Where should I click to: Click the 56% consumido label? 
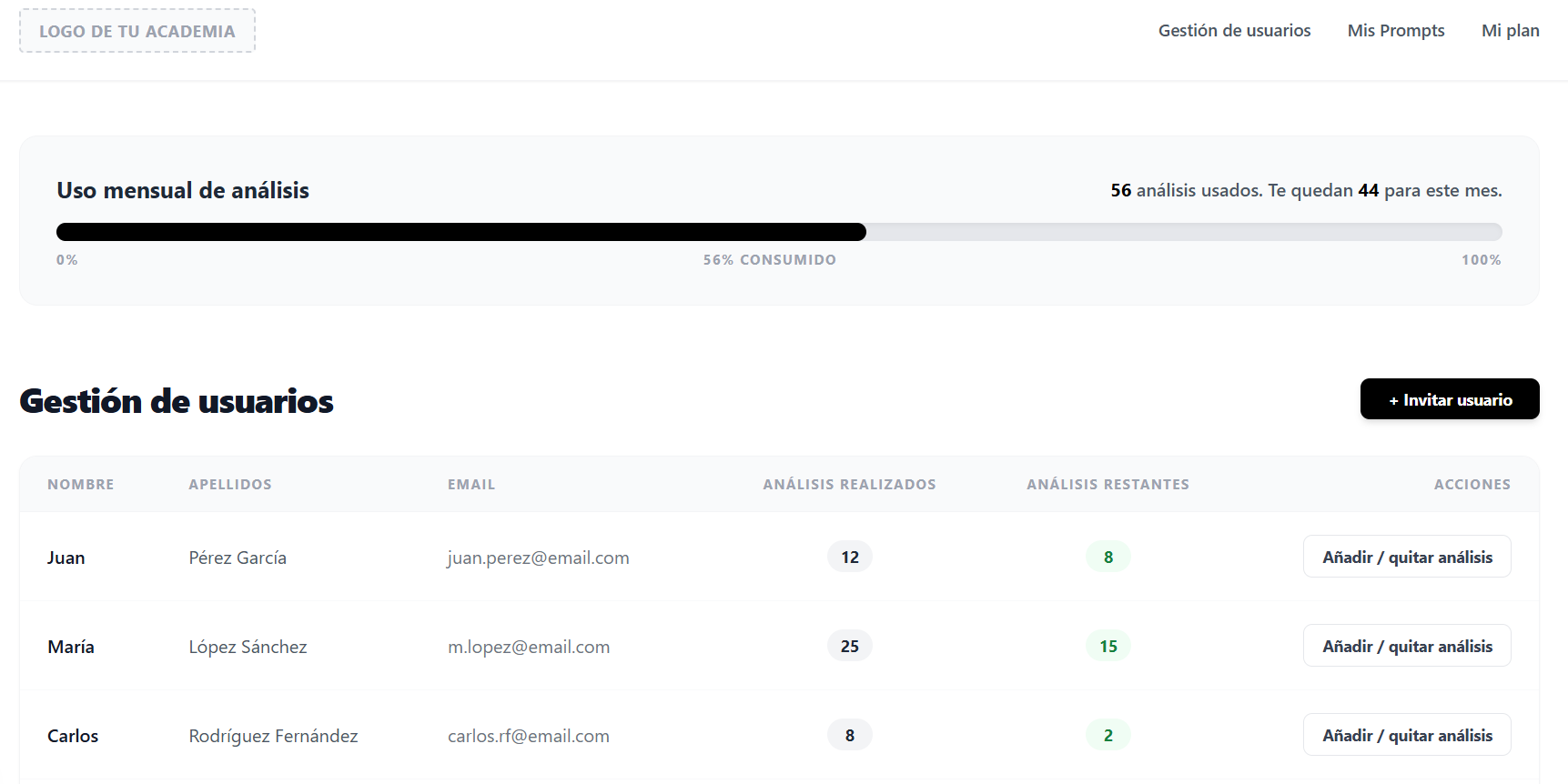tap(770, 260)
